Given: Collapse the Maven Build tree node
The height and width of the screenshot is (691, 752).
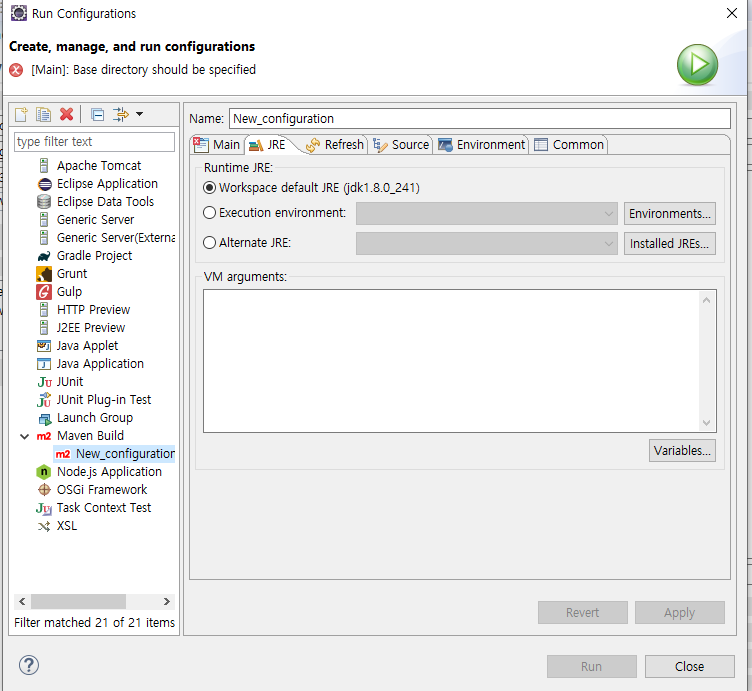Looking at the screenshot, I should 24,436.
